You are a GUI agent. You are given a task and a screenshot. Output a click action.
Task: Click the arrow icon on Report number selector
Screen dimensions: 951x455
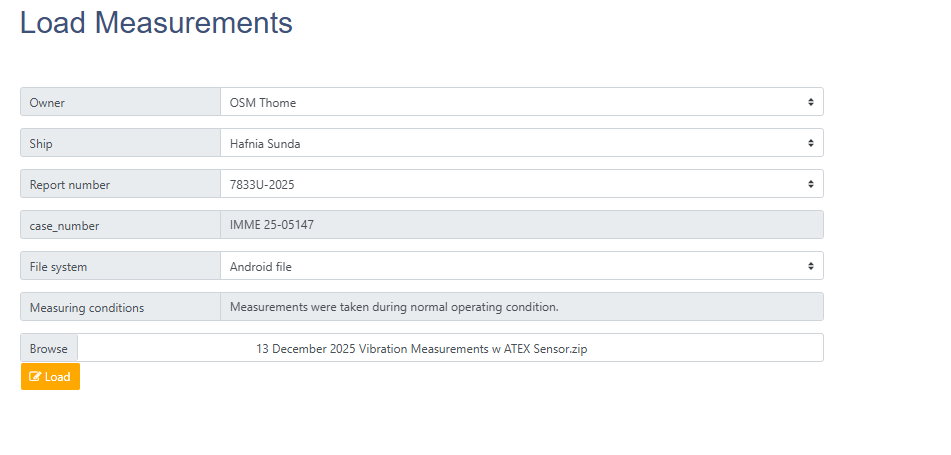point(810,184)
